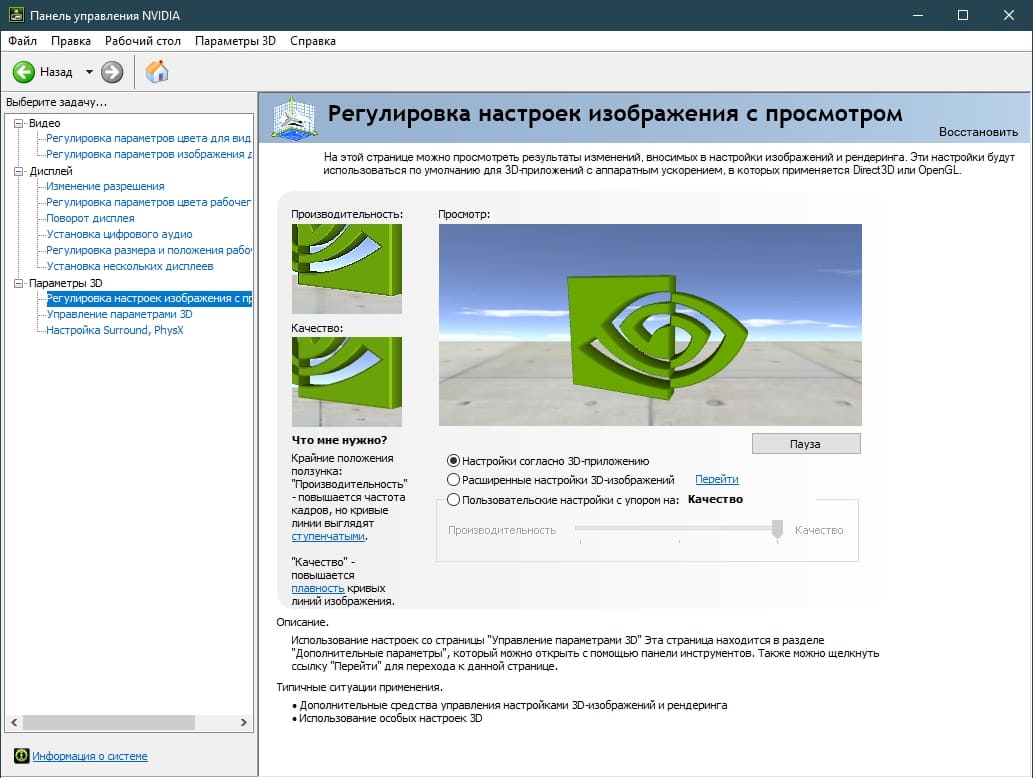Select Расширенные настройки 3D-изображений radio button
The width and height of the screenshot is (1033, 778).
pyautogui.click(x=453, y=480)
